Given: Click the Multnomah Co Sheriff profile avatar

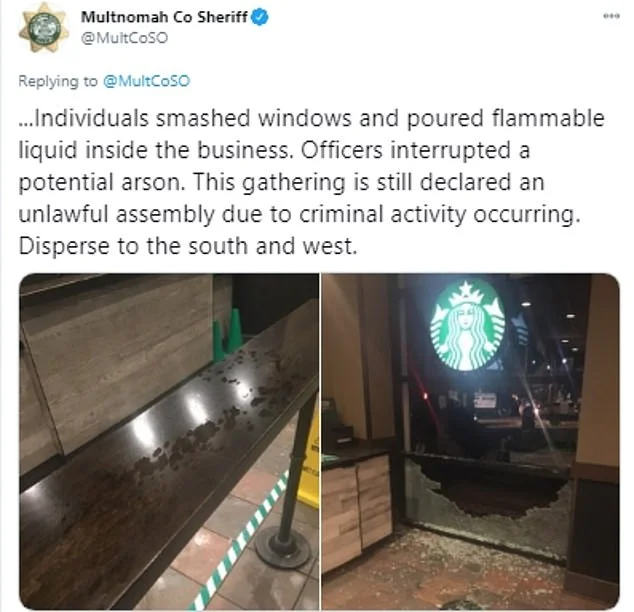Looking at the screenshot, I should coord(43,28).
